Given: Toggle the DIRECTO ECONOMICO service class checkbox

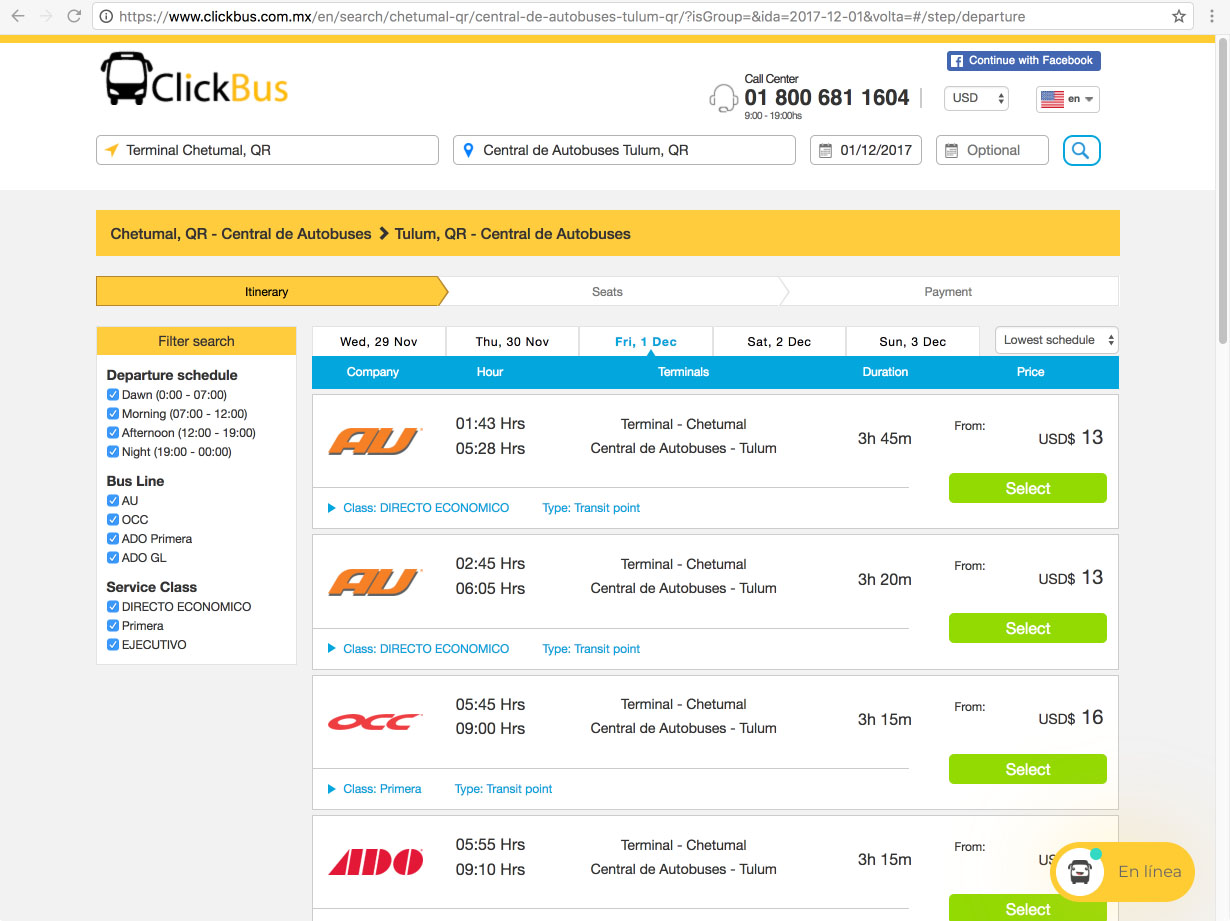Looking at the screenshot, I should click(113, 607).
